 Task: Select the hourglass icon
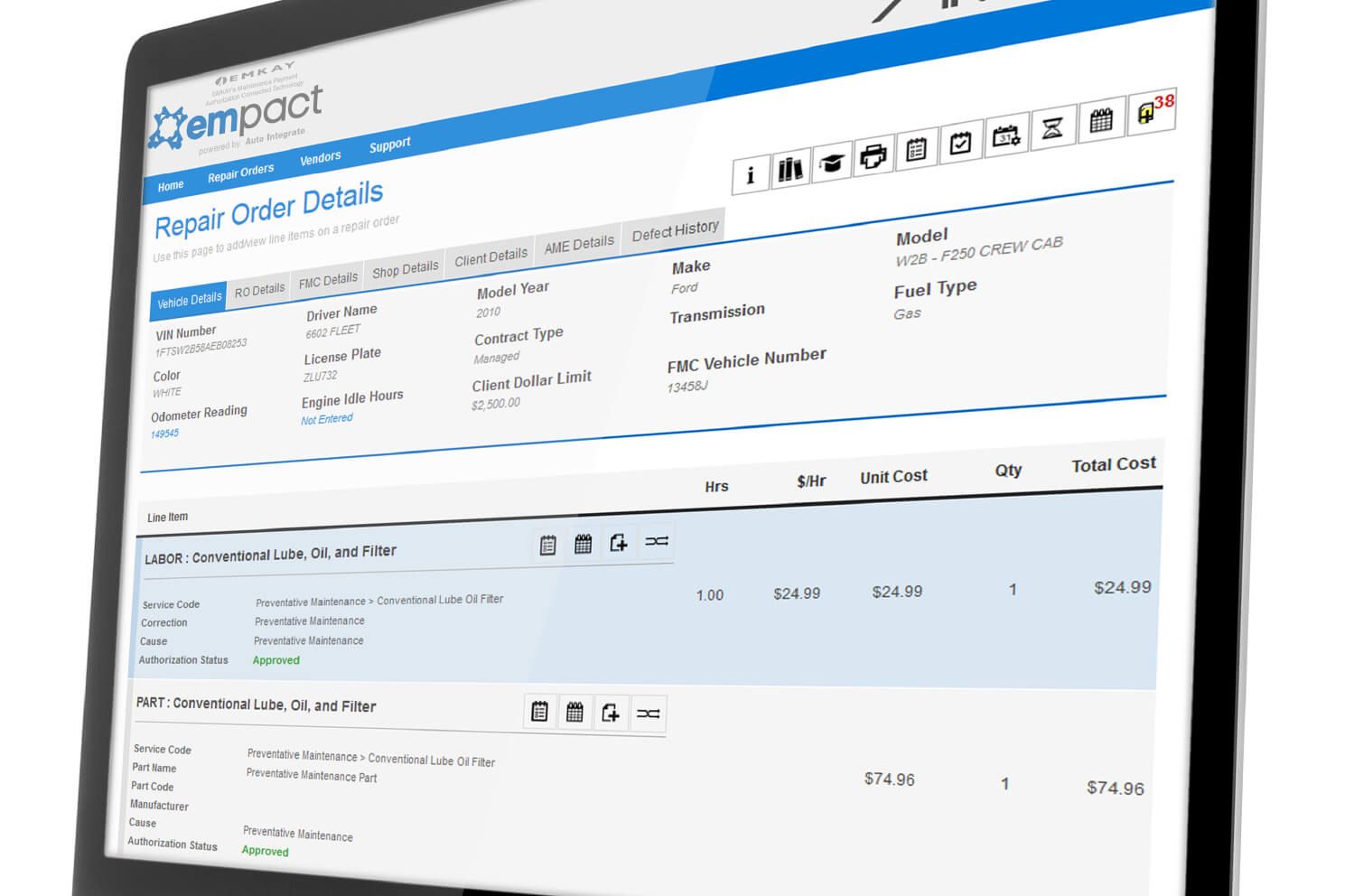point(1052,128)
